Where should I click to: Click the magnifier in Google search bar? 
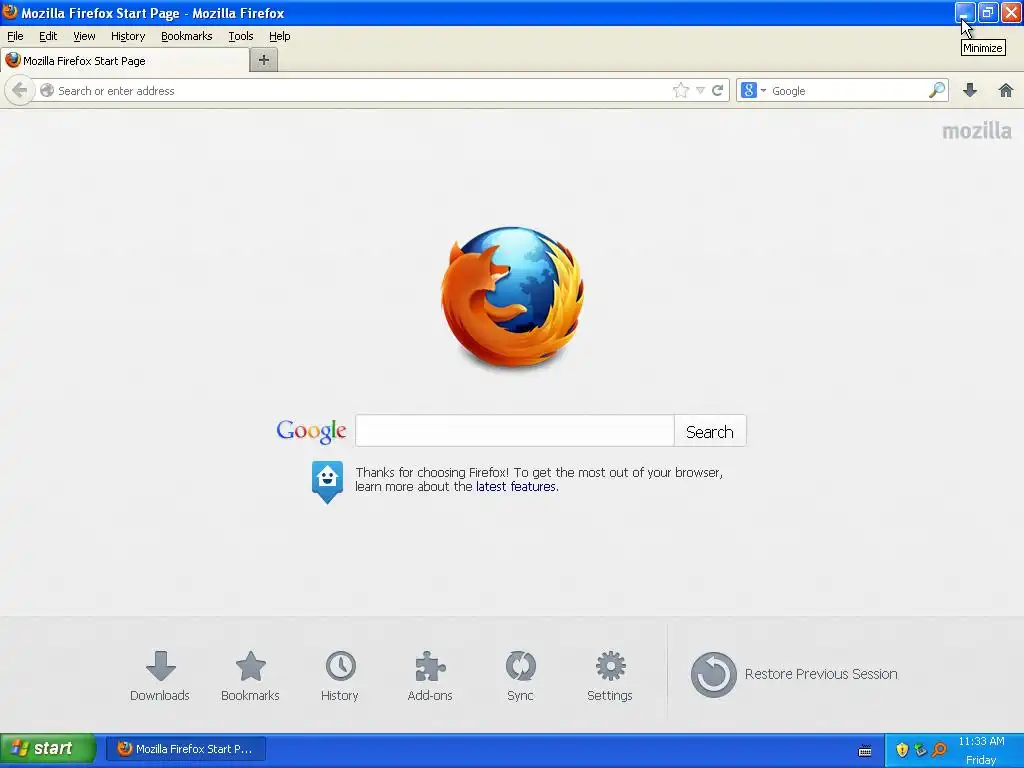(x=936, y=90)
